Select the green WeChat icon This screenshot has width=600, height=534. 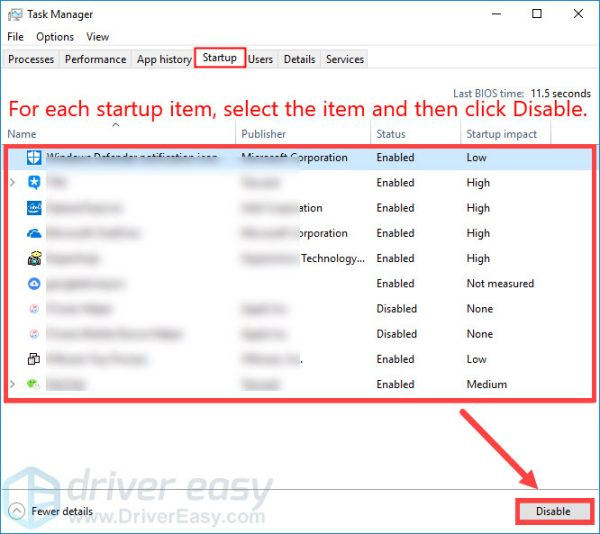pos(34,384)
